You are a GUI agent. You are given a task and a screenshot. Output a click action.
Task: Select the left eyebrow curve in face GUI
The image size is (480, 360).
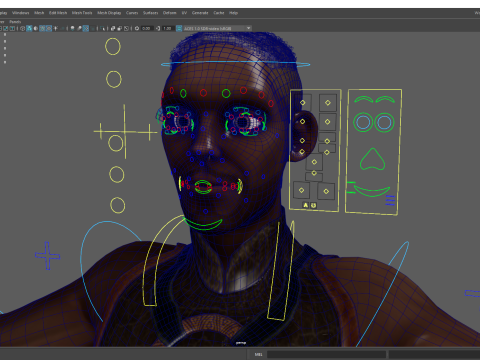pyautogui.click(x=363, y=99)
